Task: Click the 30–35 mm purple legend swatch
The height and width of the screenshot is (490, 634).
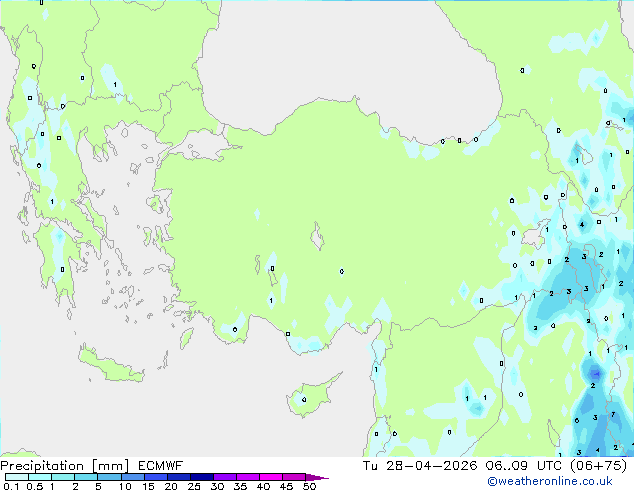Action: click(224, 477)
